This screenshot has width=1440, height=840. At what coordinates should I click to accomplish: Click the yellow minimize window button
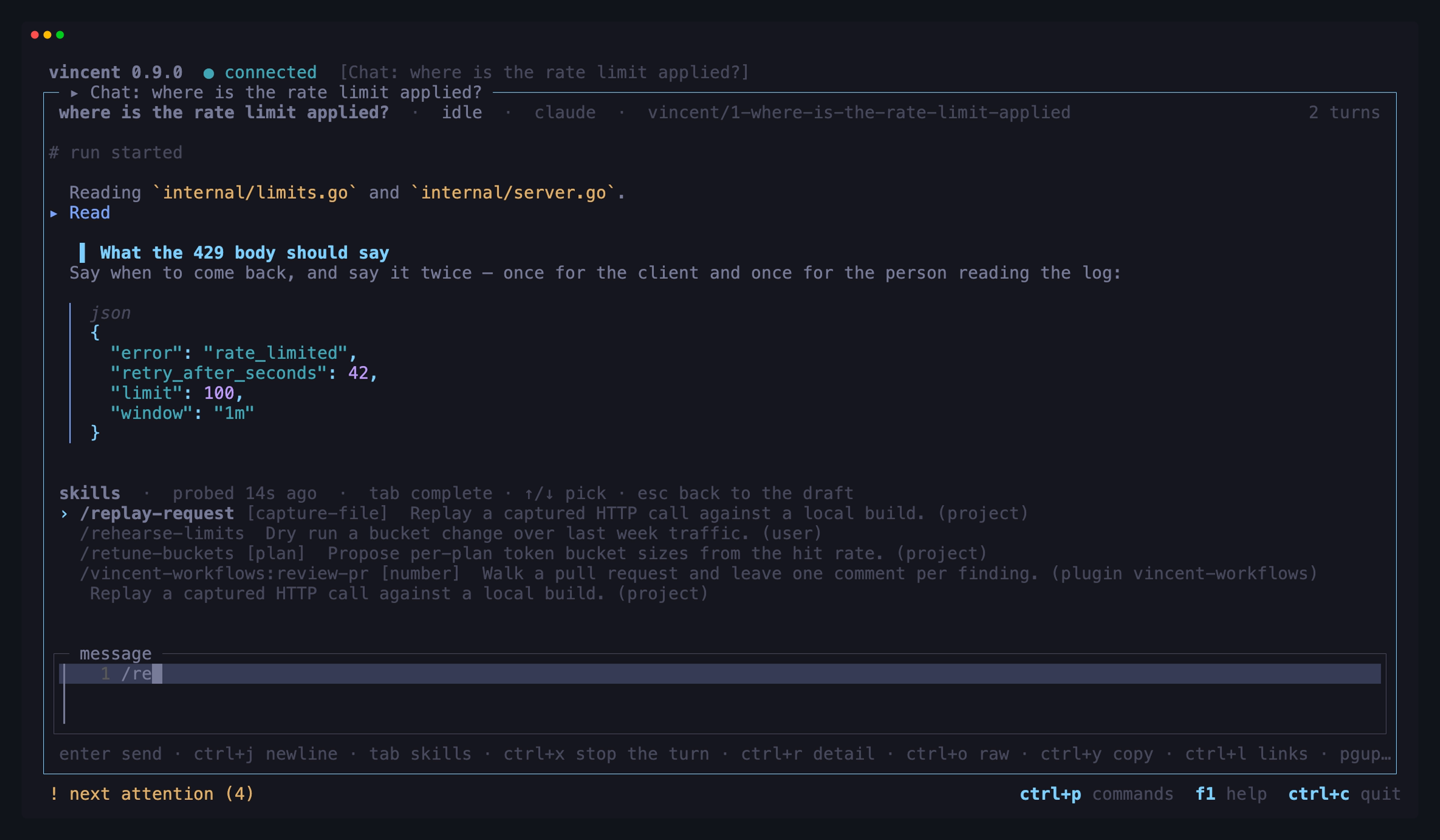pos(47,35)
